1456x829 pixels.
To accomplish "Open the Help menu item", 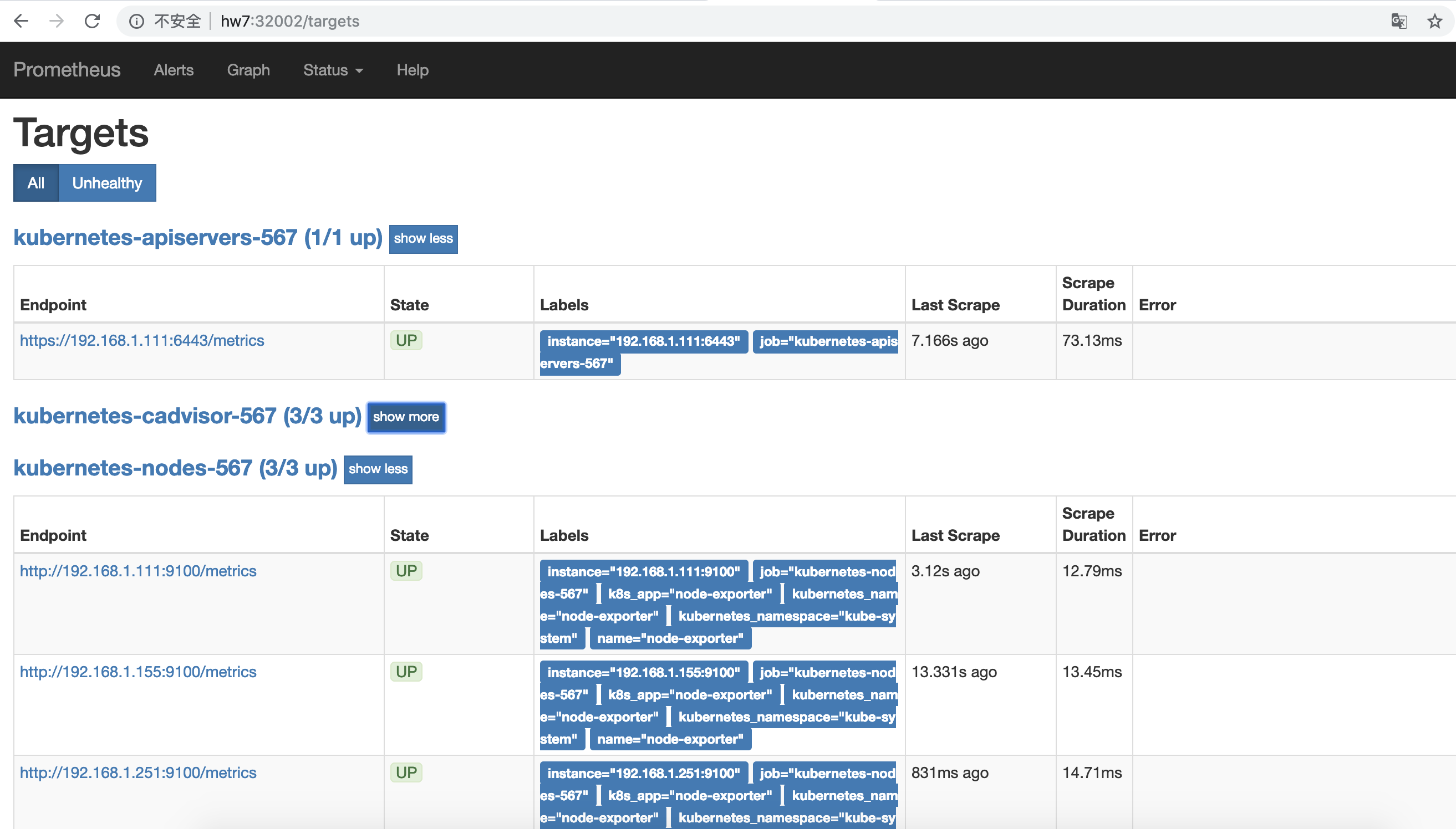I will pos(413,70).
